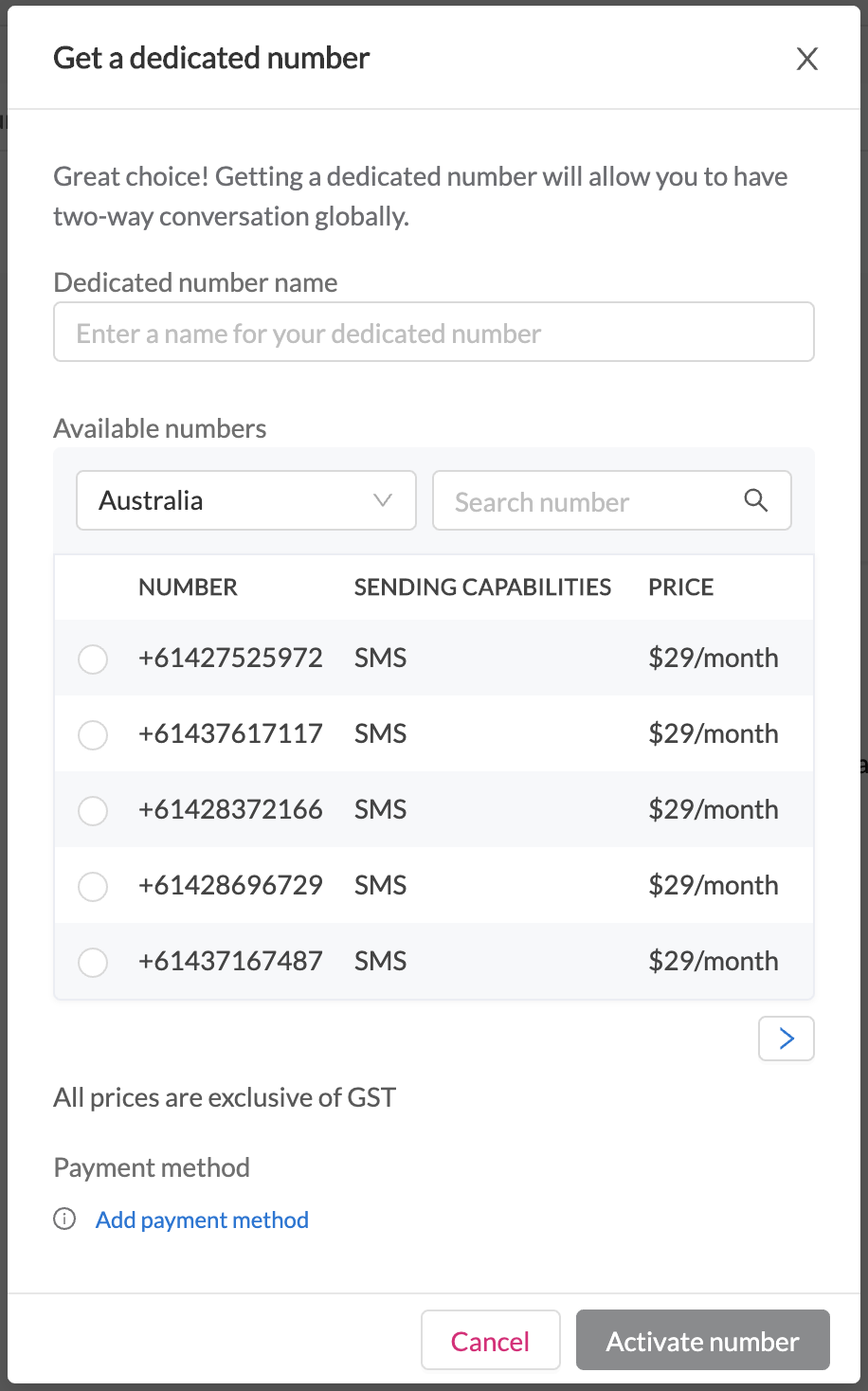Image resolution: width=868 pixels, height=1391 pixels.
Task: Click the SENDING CAPABILITIES column header
Action: tap(482, 587)
